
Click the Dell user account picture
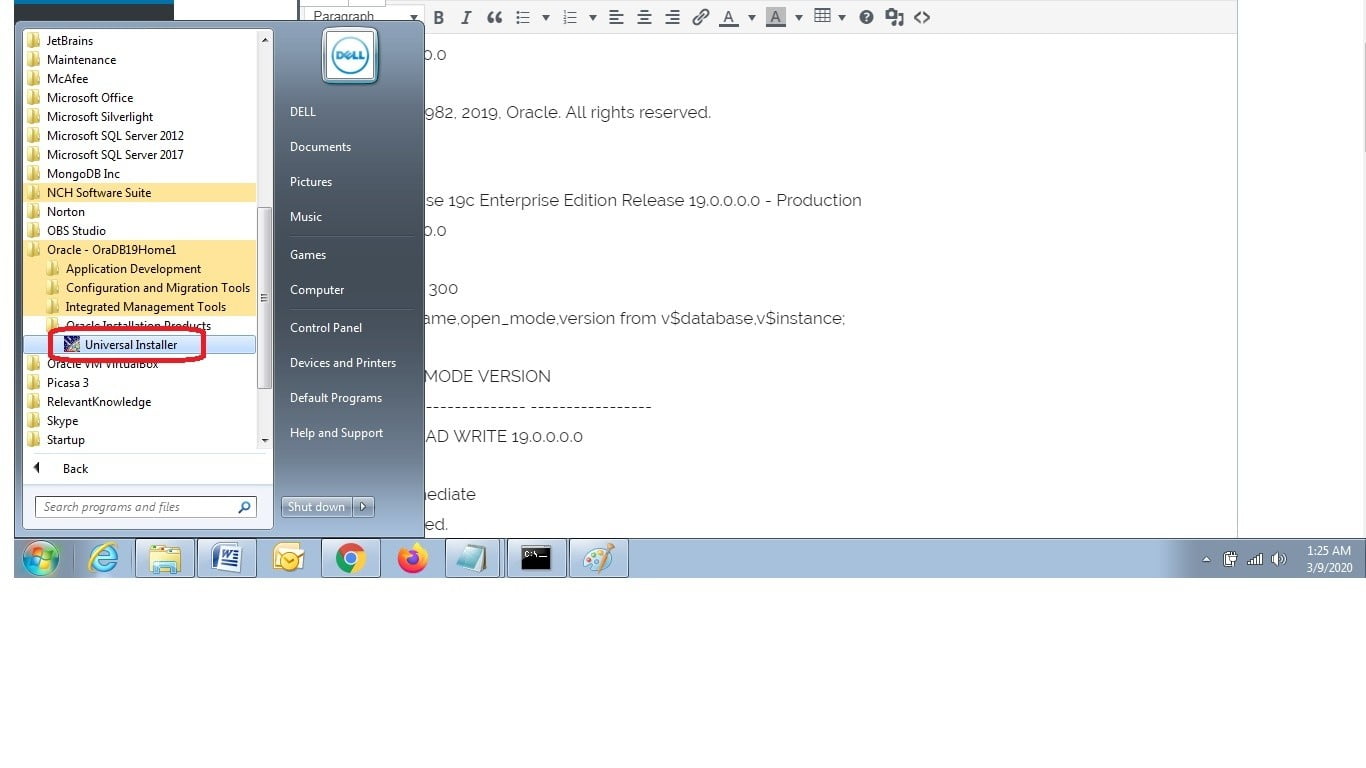(x=350, y=57)
